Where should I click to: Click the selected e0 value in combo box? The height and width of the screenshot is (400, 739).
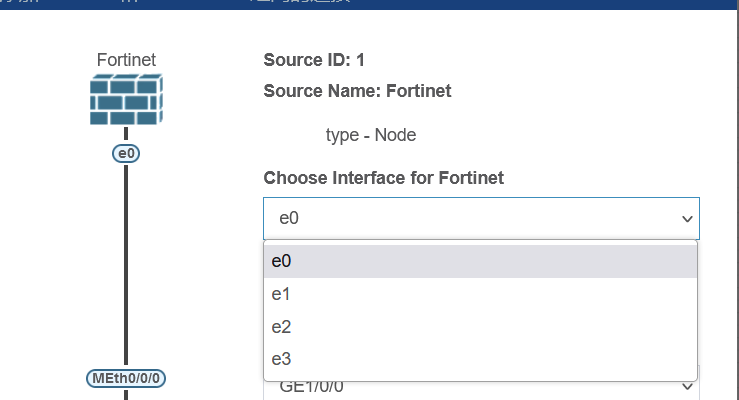289,218
